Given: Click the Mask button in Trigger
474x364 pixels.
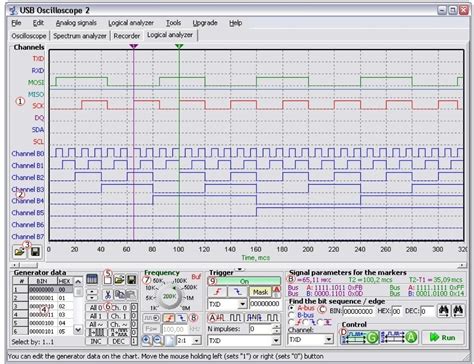Looking at the screenshot, I should point(260,292).
